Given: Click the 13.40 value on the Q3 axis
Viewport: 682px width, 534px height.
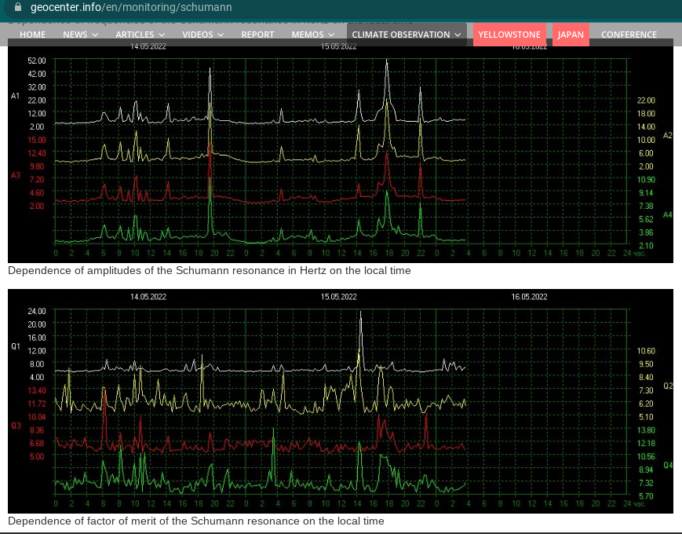Looking at the screenshot, I should click(37, 390).
